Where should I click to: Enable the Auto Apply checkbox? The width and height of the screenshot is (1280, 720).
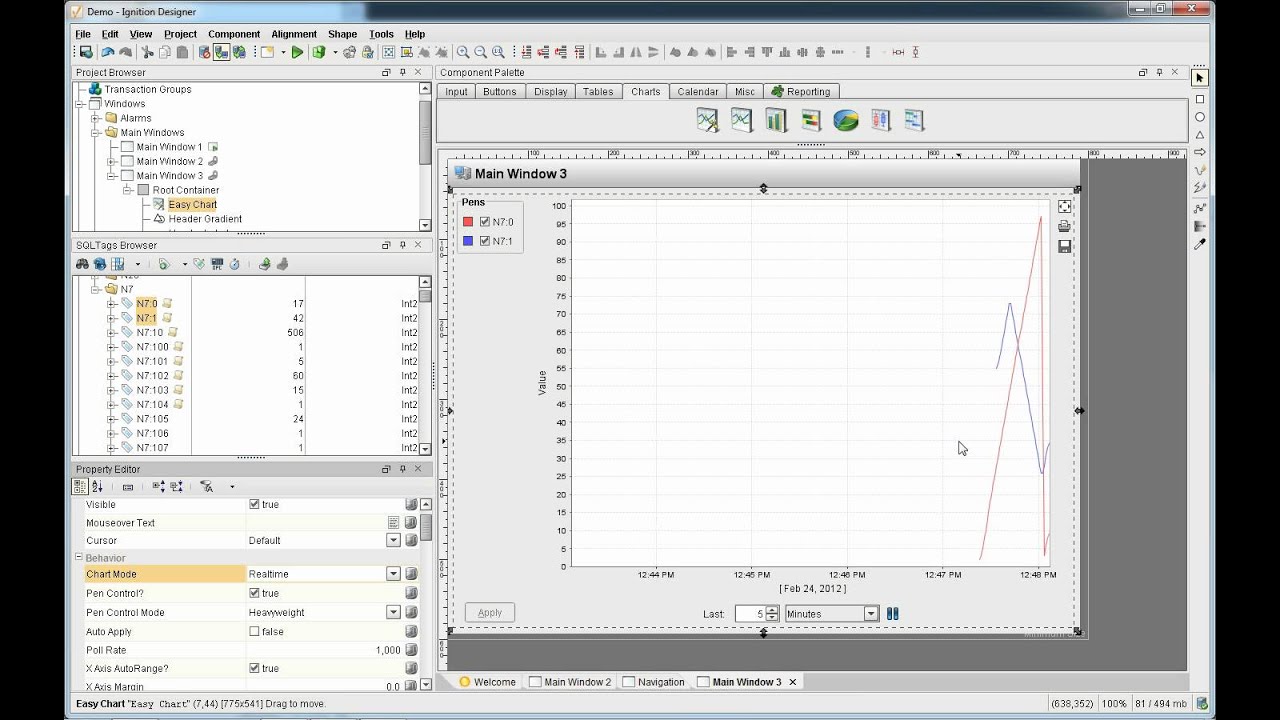pos(254,631)
